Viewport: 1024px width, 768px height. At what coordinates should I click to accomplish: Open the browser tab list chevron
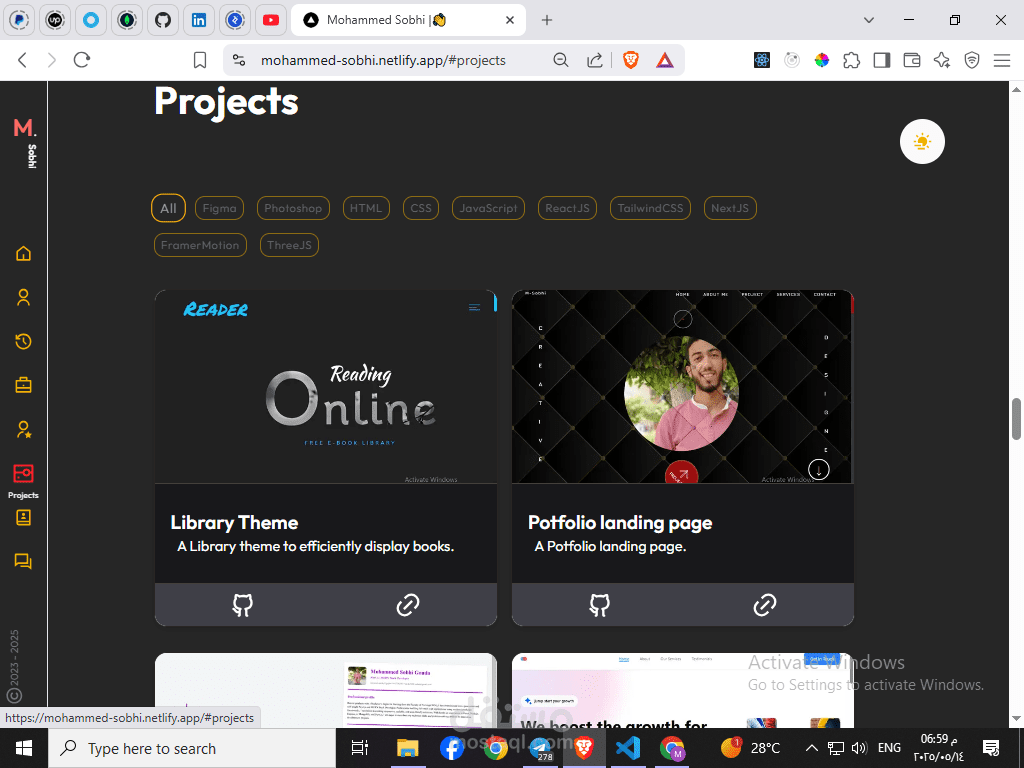[866, 20]
